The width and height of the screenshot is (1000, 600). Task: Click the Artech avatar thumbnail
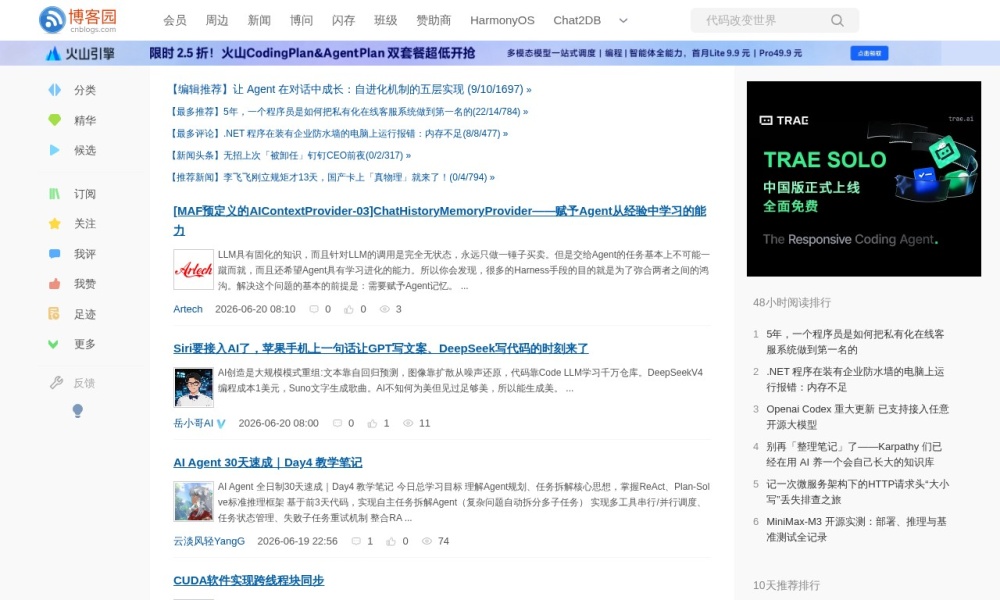click(x=194, y=270)
